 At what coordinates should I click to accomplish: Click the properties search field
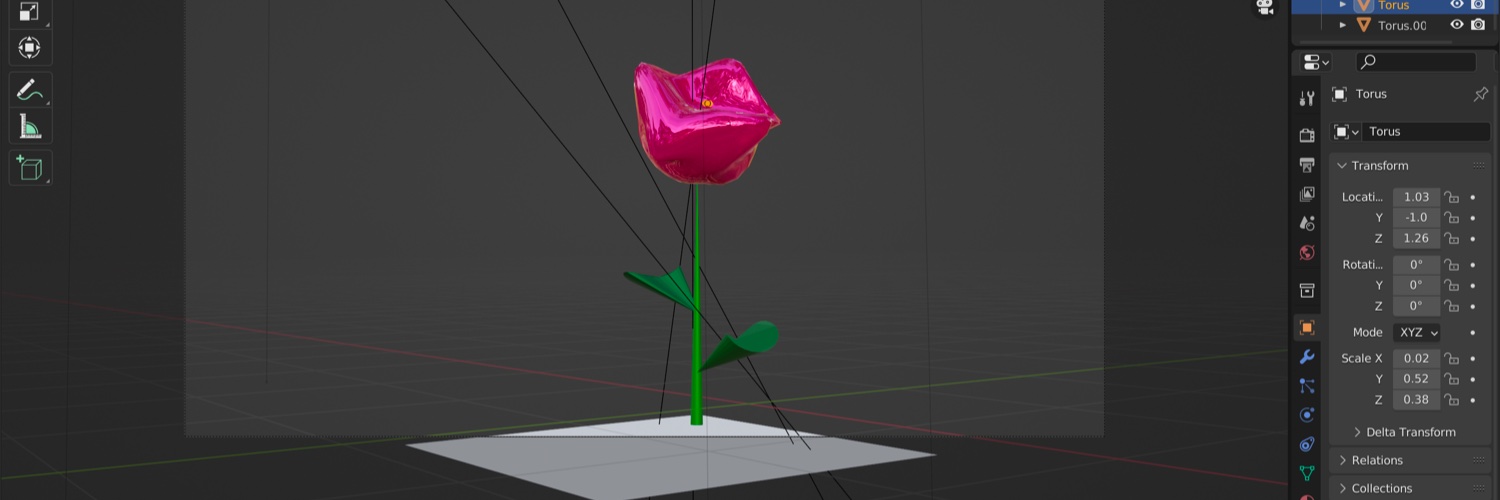point(1416,62)
